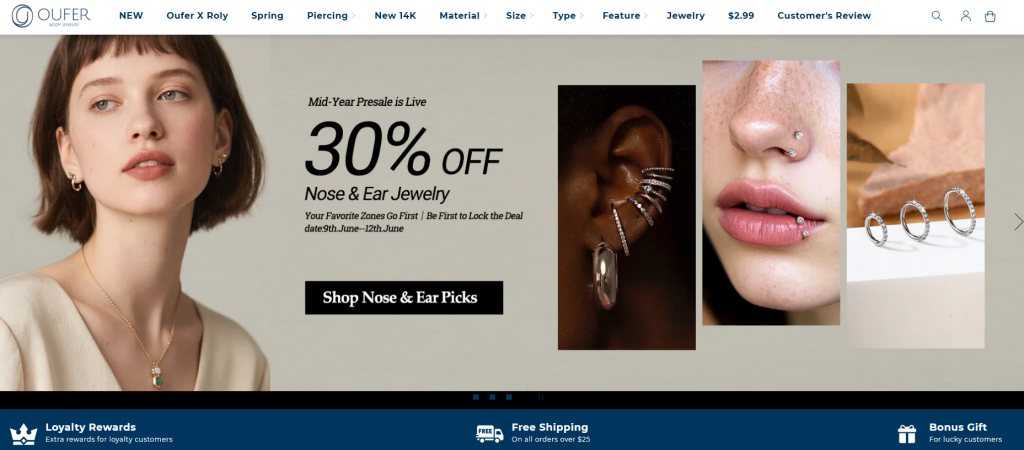Go to the Oufer logo homepage
Viewport: 1024px width, 450px height.
[51, 16]
